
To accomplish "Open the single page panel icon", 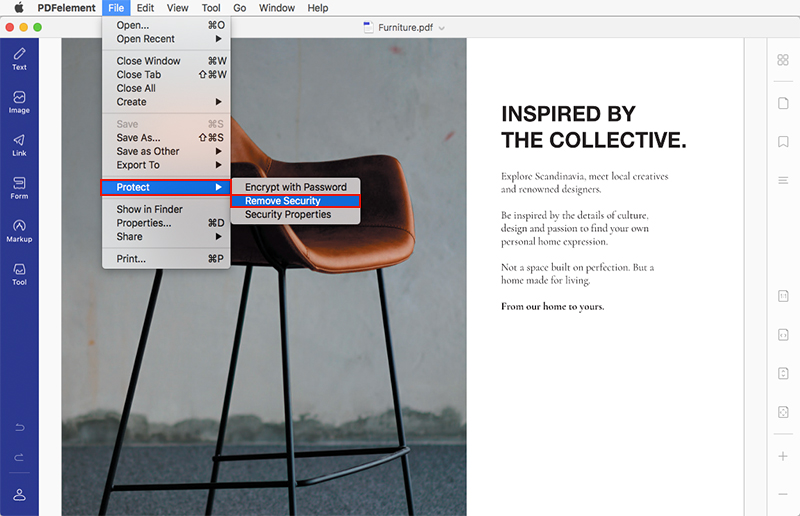I will 783,103.
